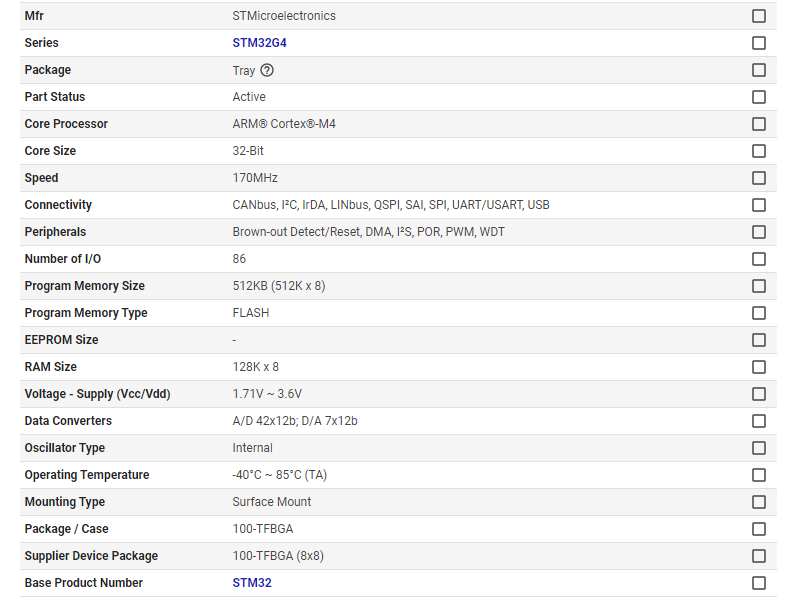The height and width of the screenshot is (603, 790).
Task: Click the Core Processor label
Action: [x=66, y=124]
